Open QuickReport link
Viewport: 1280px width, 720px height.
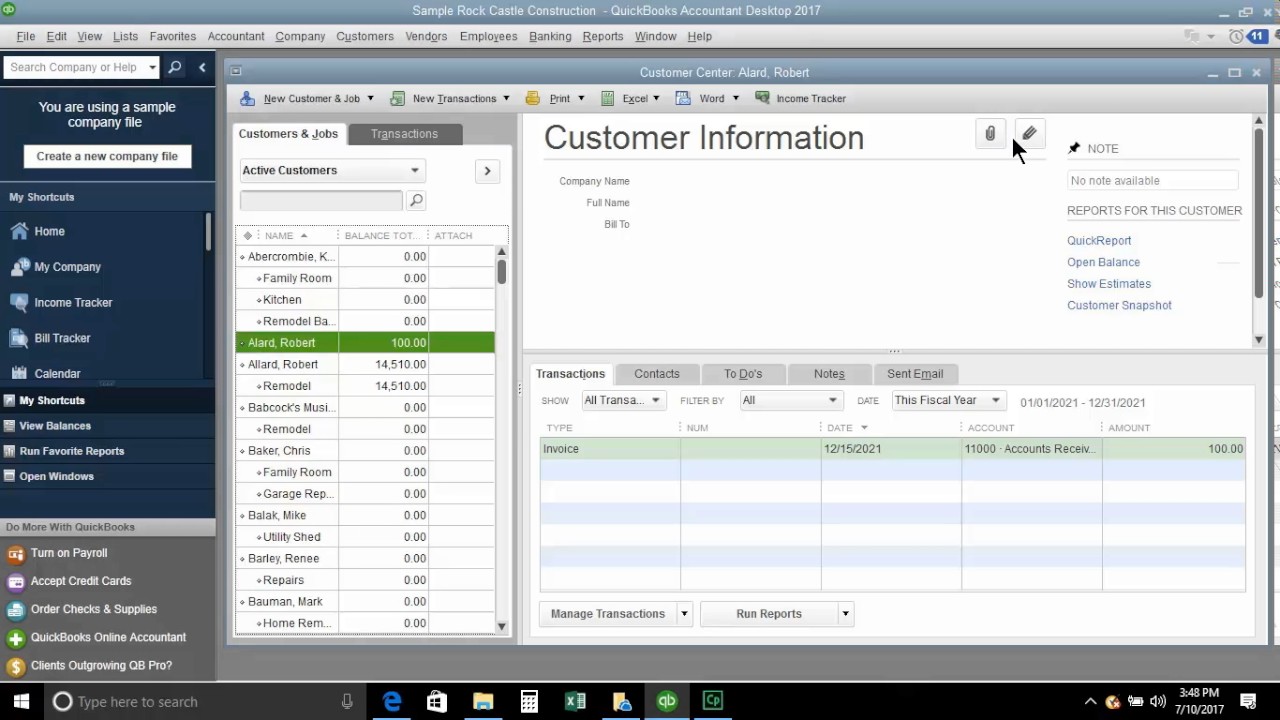pos(1099,241)
